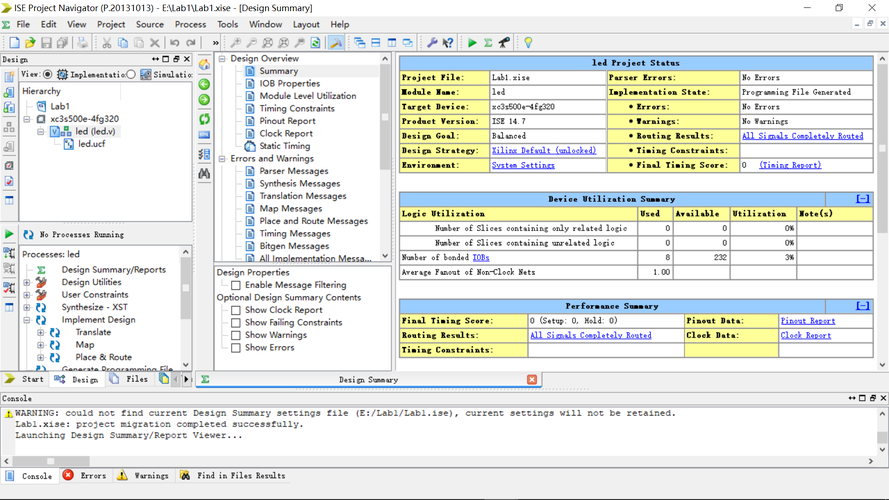
Task: Open the System Settings link
Action: pyautogui.click(x=523, y=166)
